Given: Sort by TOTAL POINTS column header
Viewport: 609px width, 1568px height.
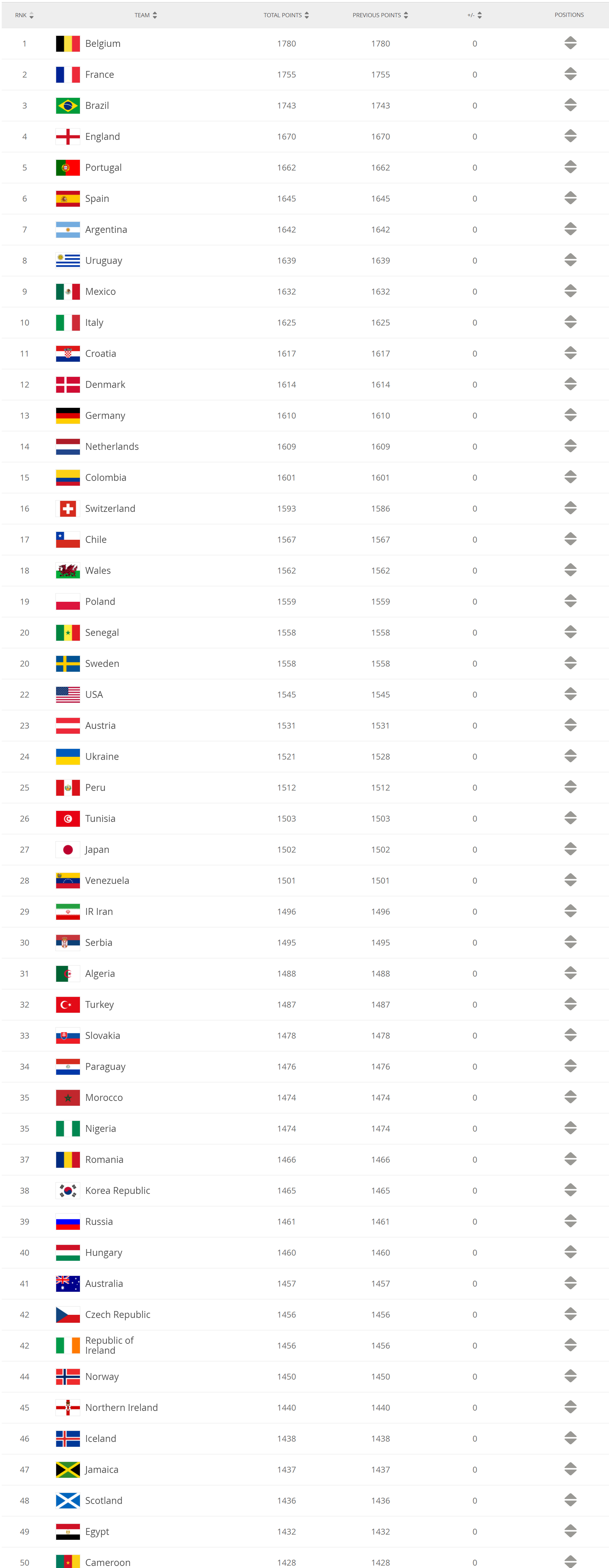Looking at the screenshot, I should 286,15.
